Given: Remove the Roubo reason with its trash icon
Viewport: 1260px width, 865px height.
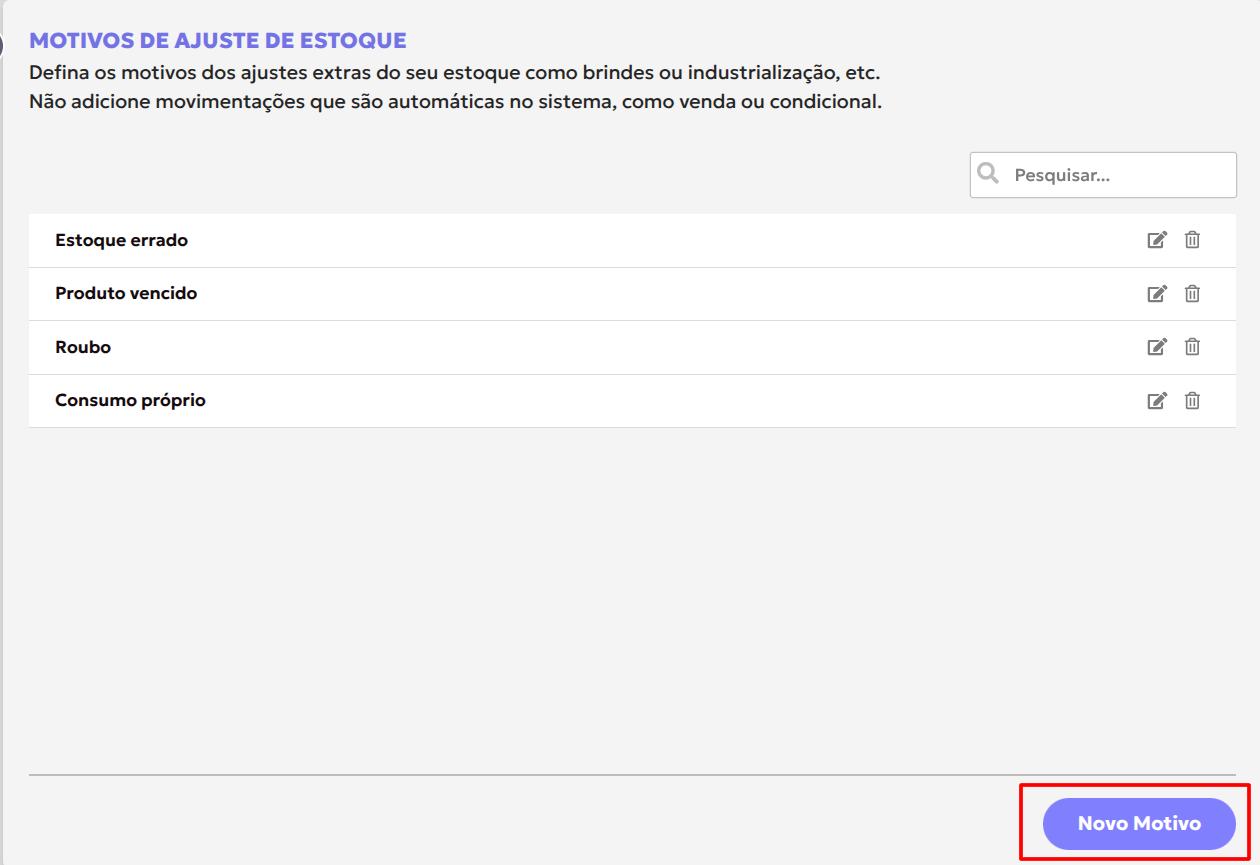Looking at the screenshot, I should tap(1192, 347).
